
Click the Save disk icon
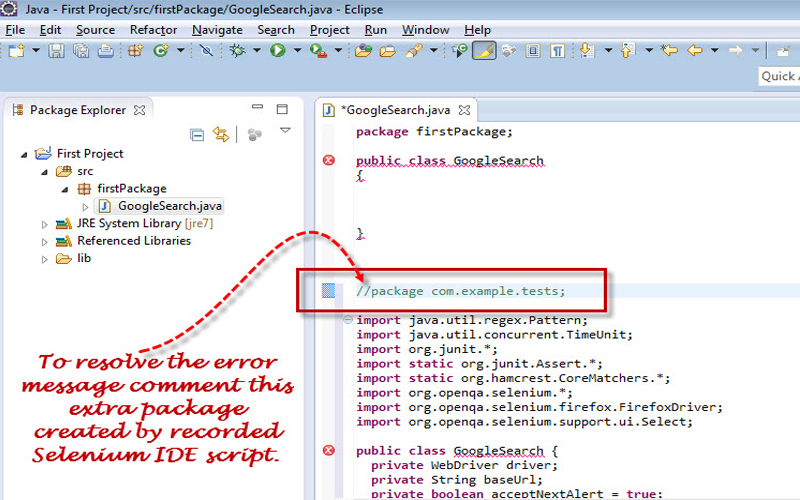[x=56, y=51]
